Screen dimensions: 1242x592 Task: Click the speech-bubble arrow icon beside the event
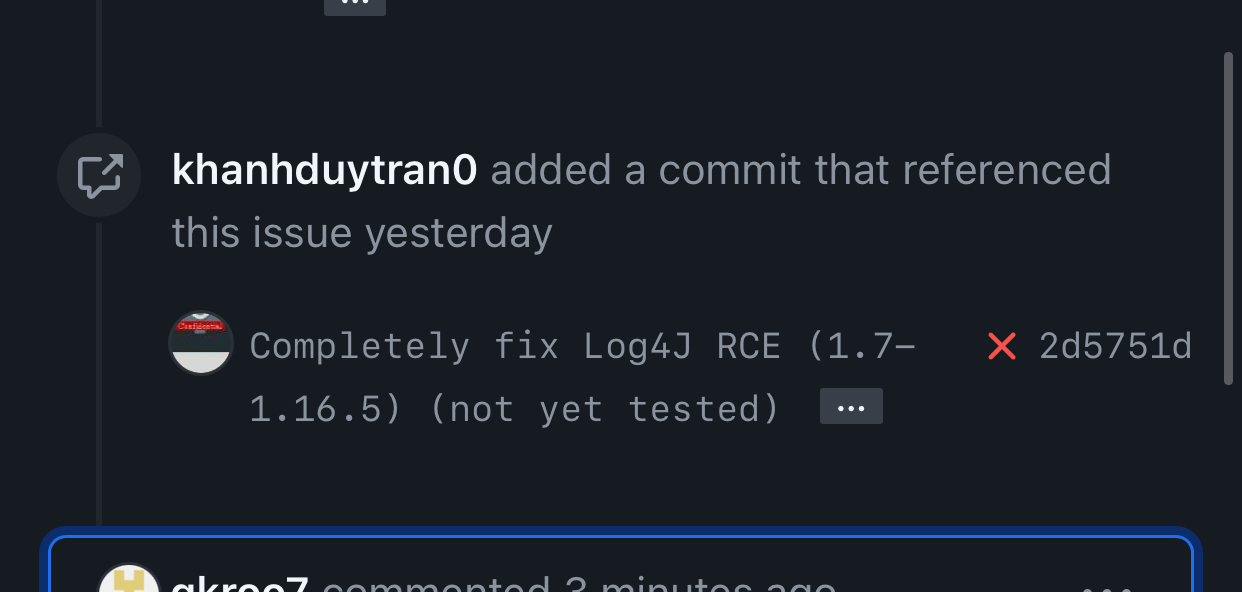tap(99, 175)
